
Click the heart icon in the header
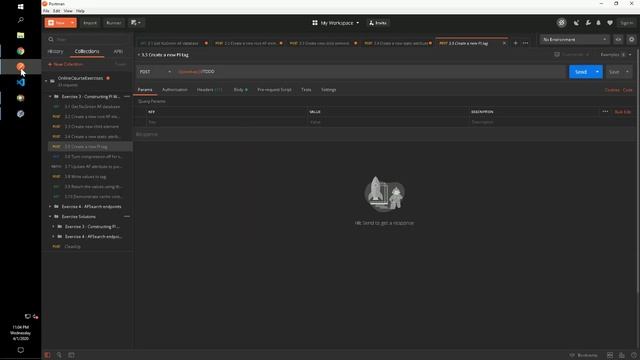(x=610, y=23)
